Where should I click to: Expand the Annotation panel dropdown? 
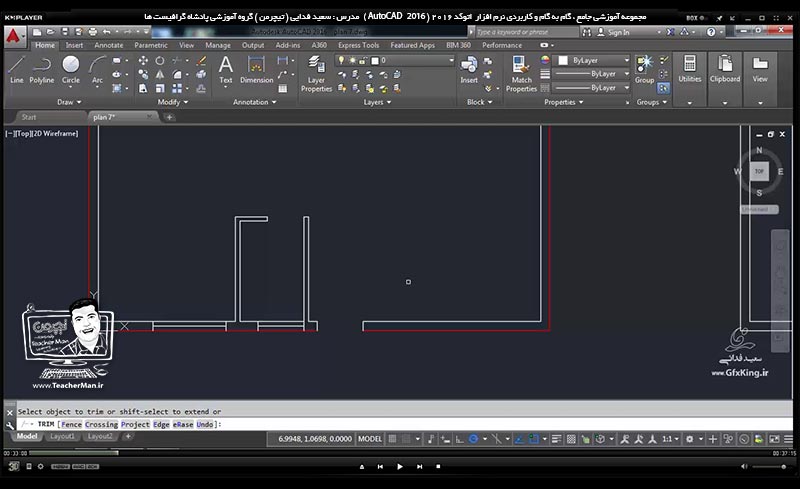tap(255, 102)
